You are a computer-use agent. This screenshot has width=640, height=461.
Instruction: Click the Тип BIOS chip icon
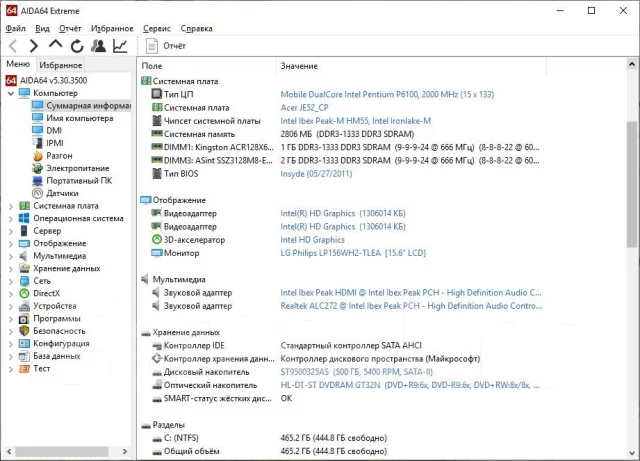pos(157,174)
